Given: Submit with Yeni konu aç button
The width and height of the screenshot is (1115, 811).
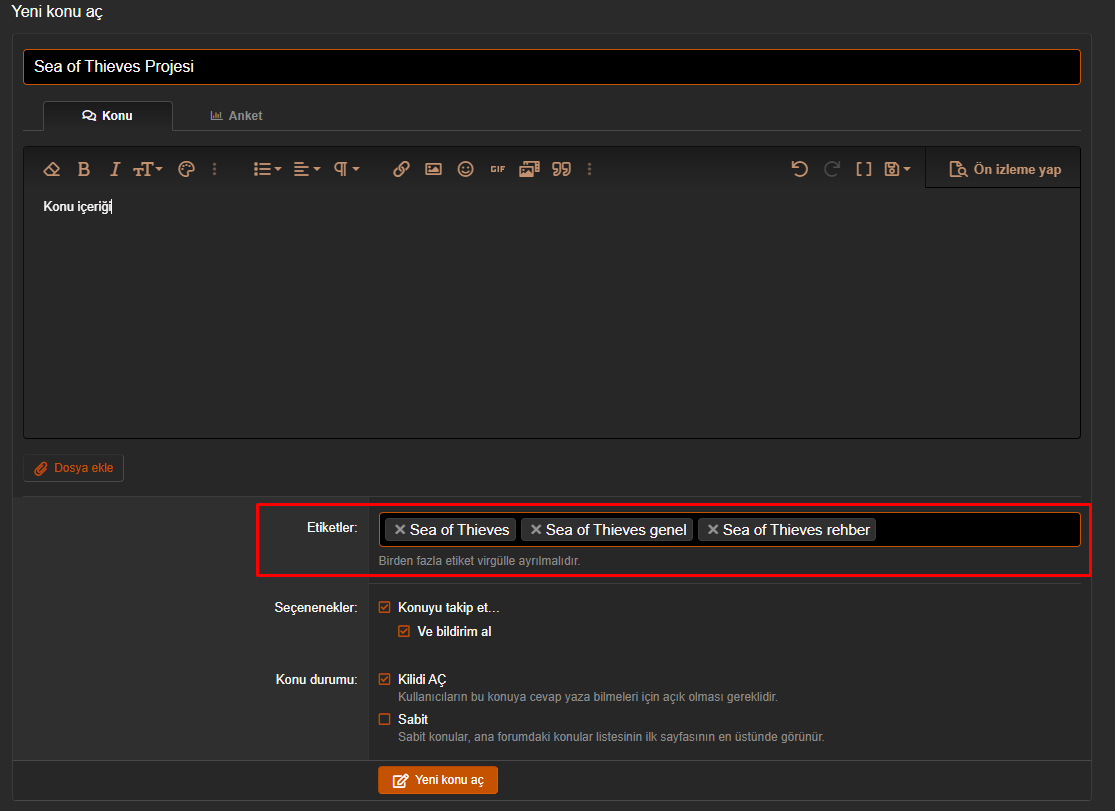Looking at the screenshot, I should [438, 780].
